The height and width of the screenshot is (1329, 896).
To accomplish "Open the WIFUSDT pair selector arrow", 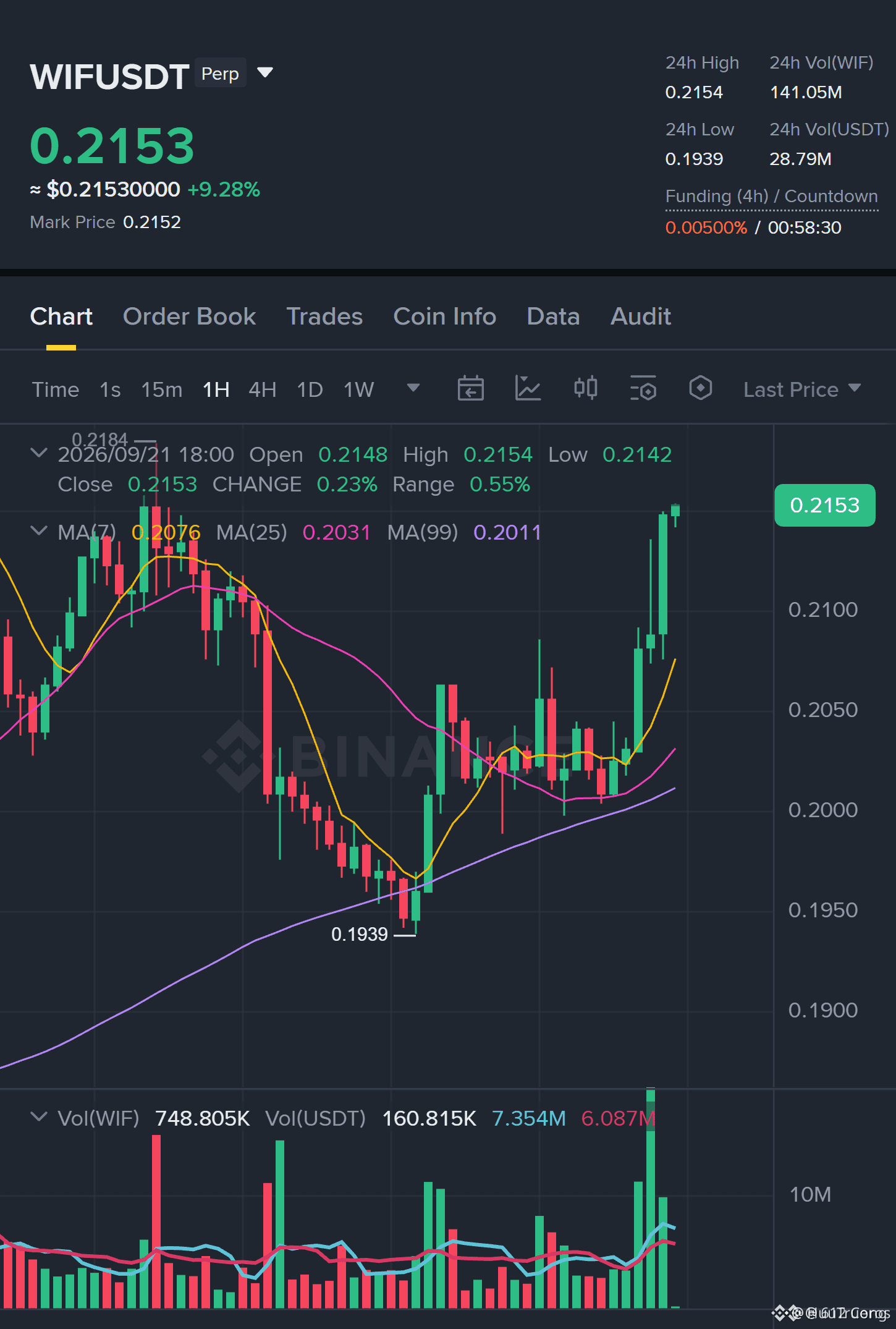I will pyautogui.click(x=265, y=73).
